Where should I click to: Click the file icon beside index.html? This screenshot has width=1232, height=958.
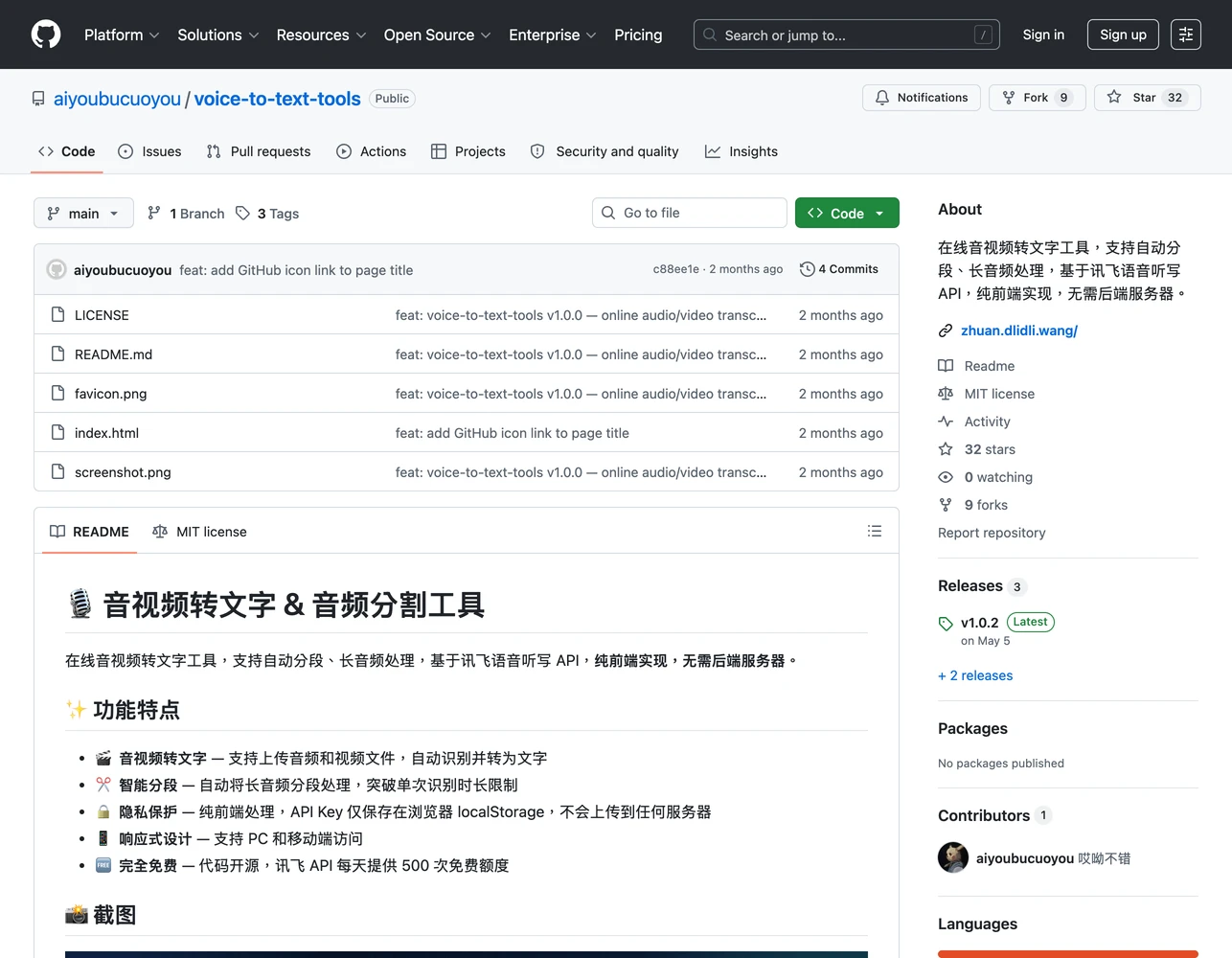click(57, 432)
